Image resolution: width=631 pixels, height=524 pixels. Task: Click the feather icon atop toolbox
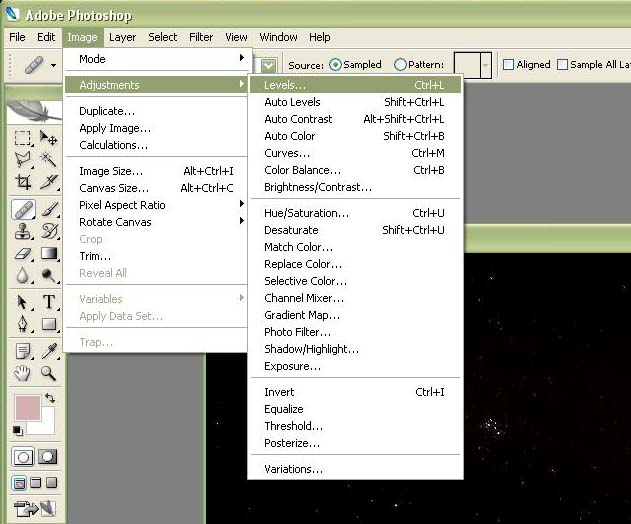(x=34, y=111)
